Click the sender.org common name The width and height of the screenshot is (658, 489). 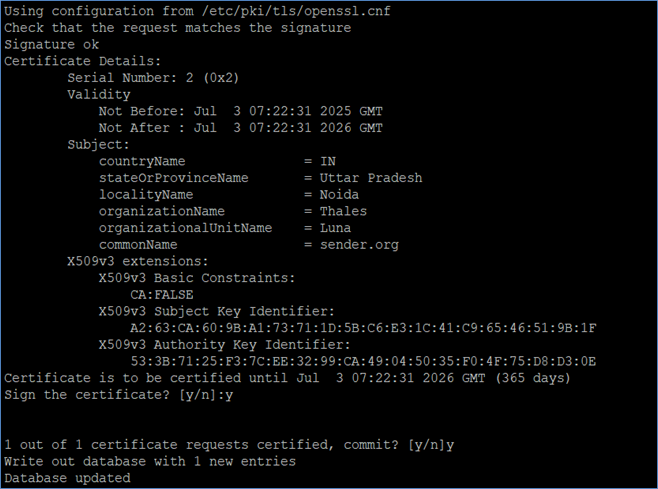tap(359, 245)
